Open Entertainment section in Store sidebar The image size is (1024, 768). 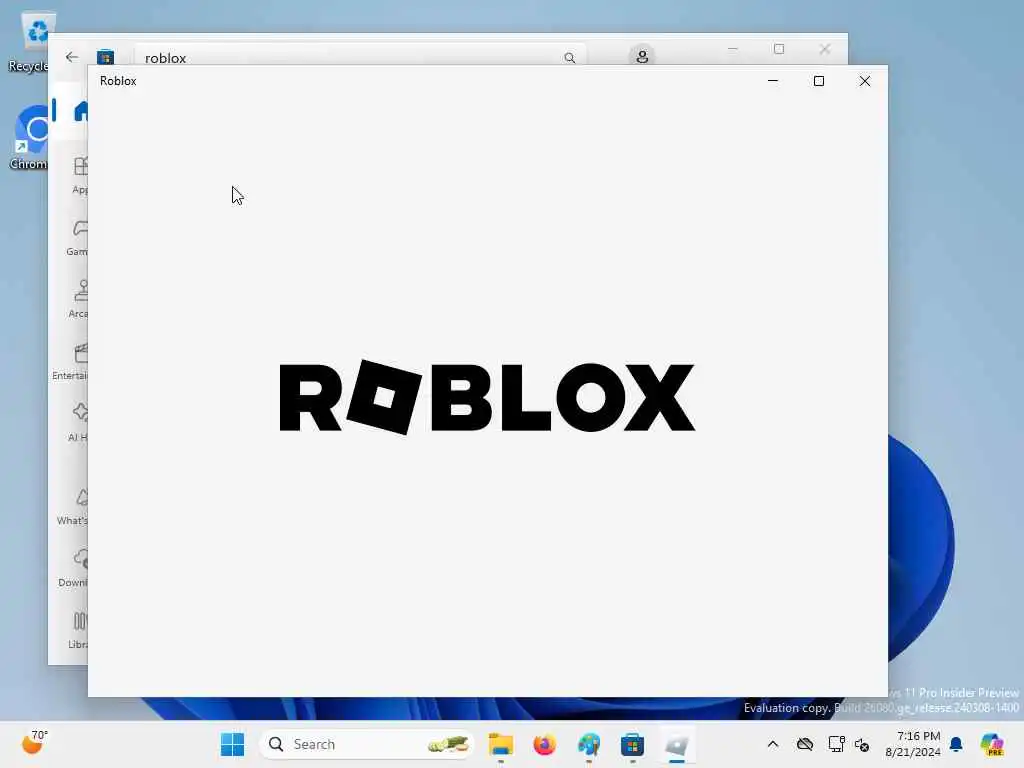[71, 361]
